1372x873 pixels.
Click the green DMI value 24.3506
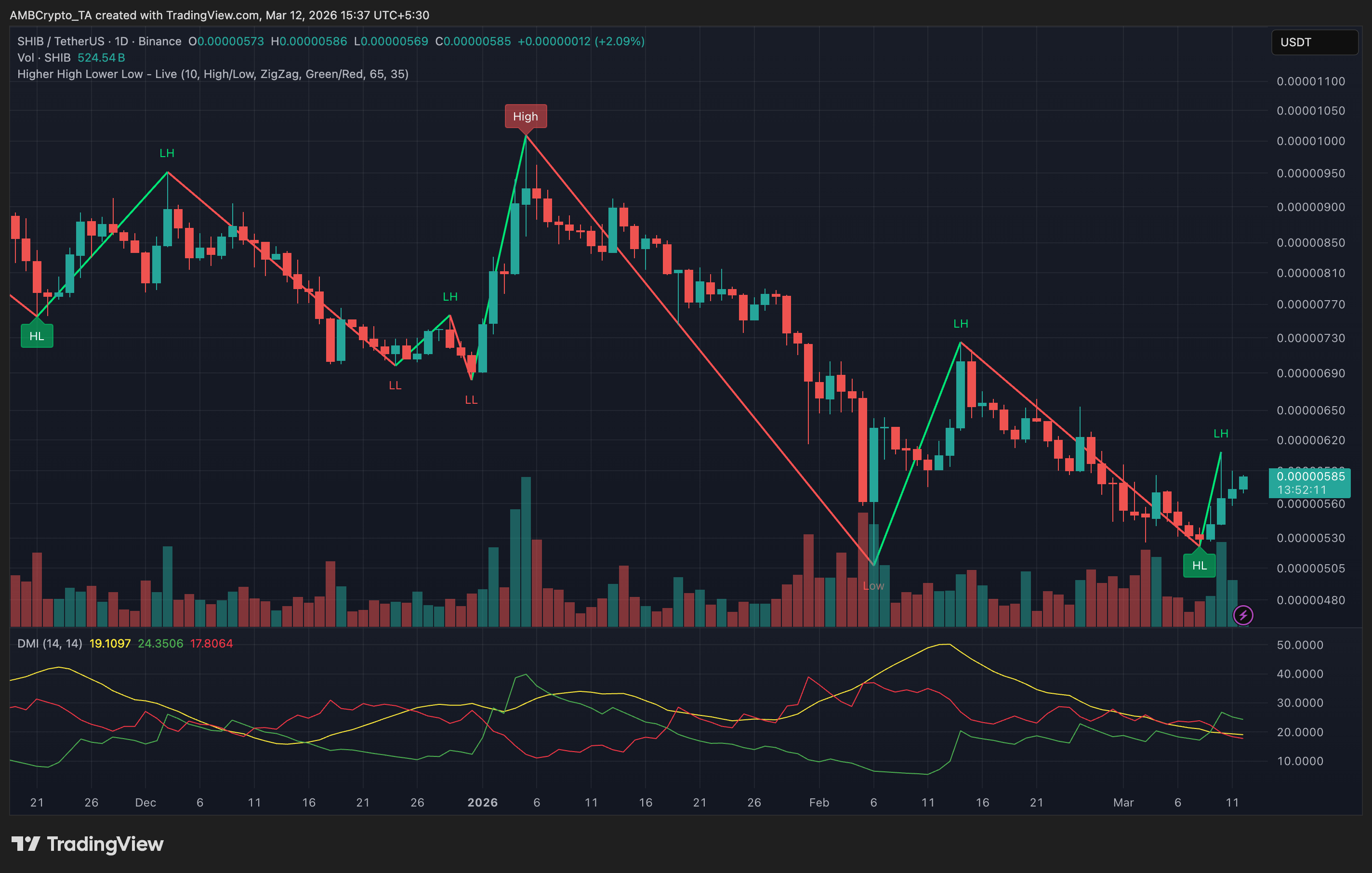[160, 643]
